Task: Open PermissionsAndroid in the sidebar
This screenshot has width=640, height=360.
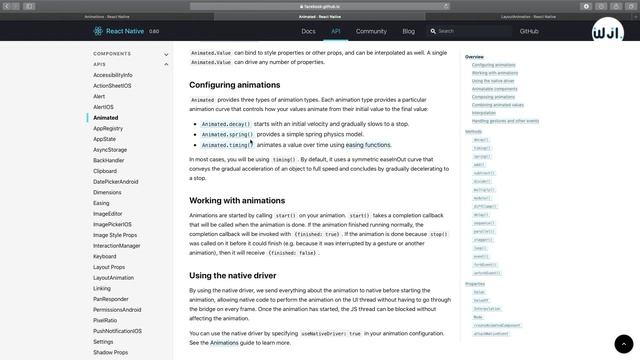Action: (x=117, y=310)
